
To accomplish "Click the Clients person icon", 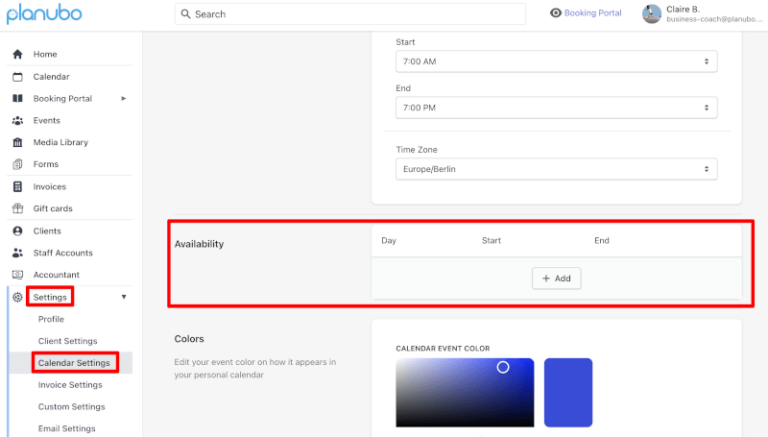I will [x=17, y=231].
